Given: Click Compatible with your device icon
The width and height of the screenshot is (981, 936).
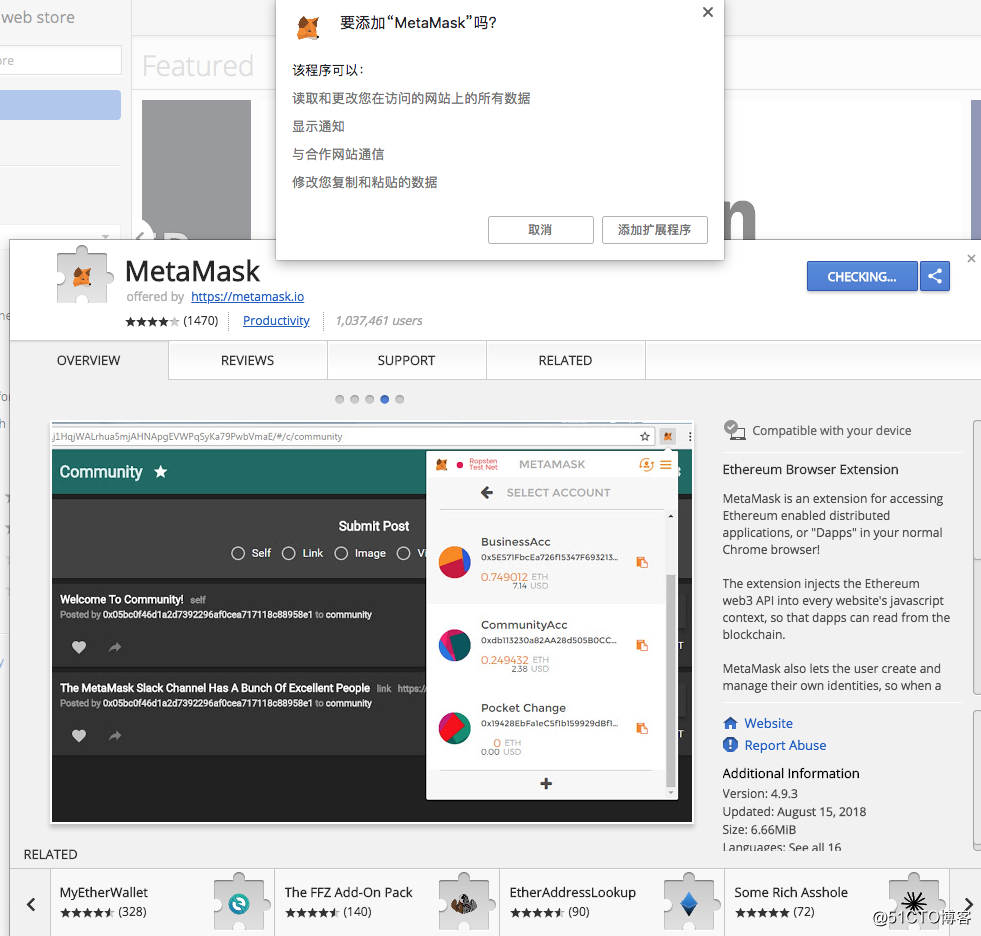Looking at the screenshot, I should tap(734, 430).
